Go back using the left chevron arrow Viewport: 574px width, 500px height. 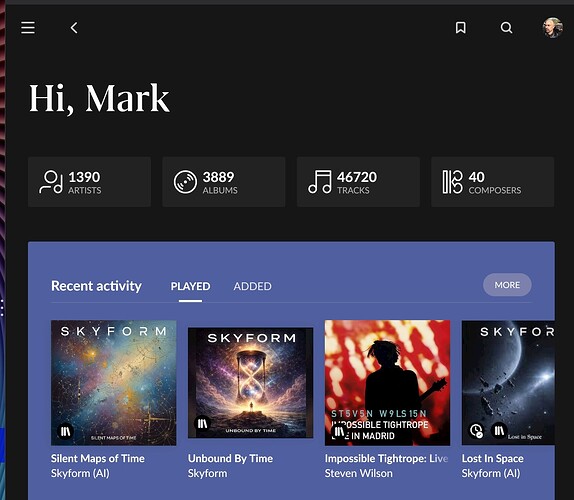[x=74, y=27]
